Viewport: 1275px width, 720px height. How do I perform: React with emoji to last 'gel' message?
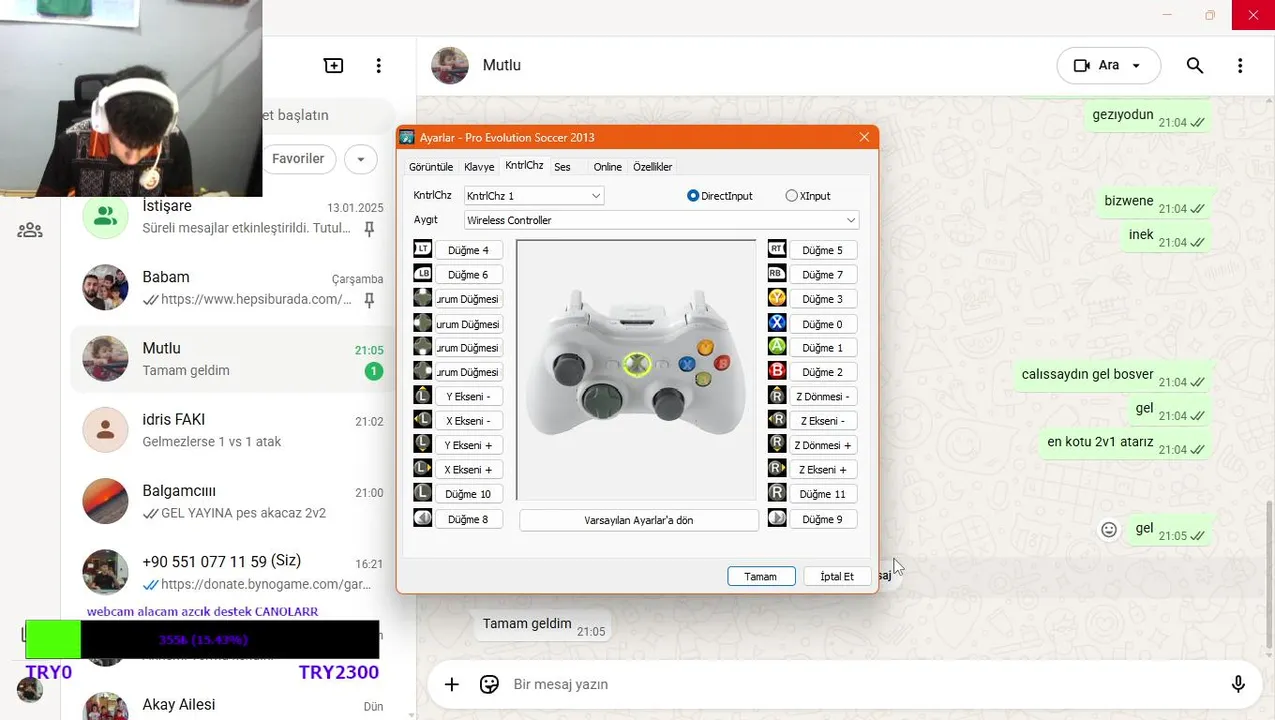click(x=1109, y=530)
